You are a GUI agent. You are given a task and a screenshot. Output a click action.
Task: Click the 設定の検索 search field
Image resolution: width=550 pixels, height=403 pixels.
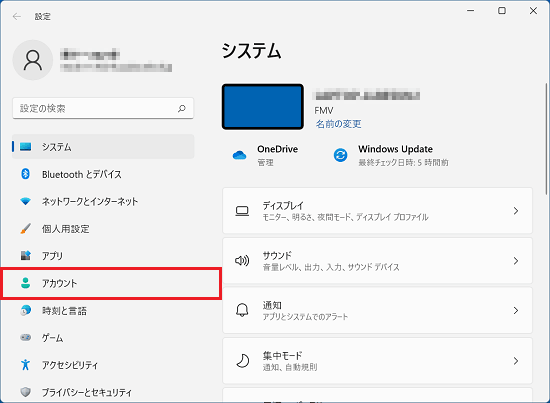tap(103, 108)
